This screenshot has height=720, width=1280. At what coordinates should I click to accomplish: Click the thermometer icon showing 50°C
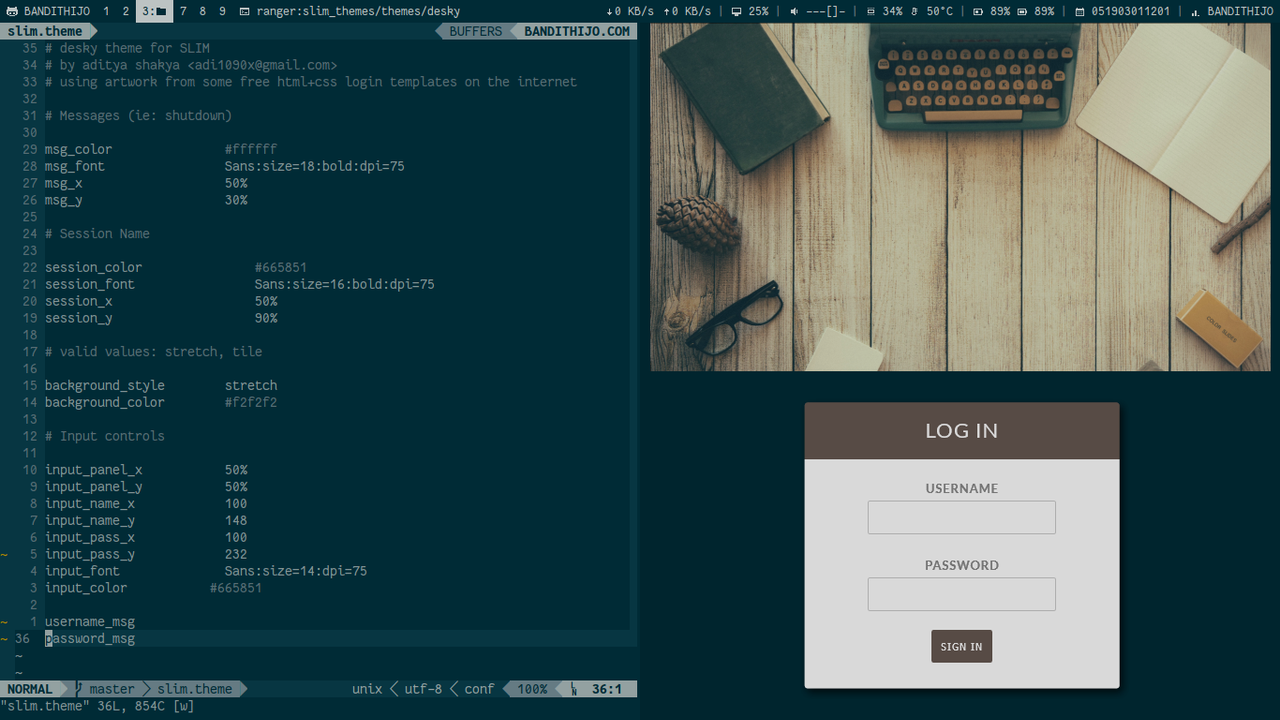pos(914,11)
